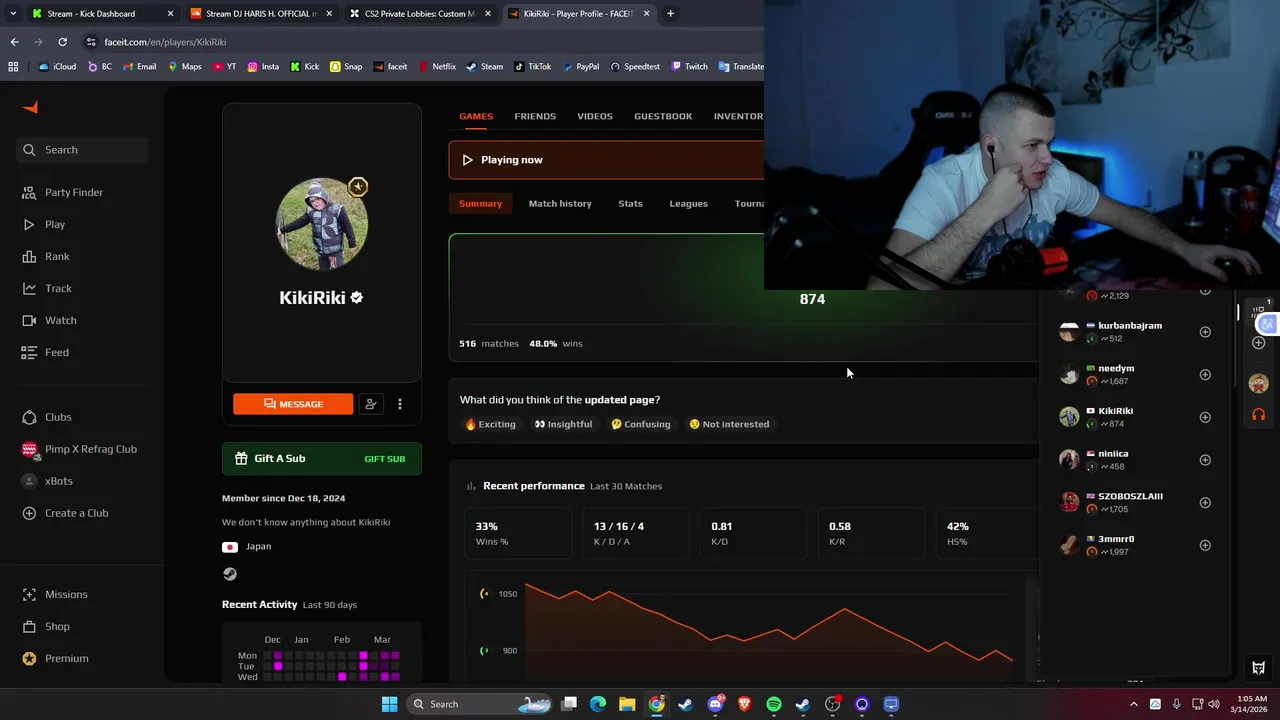The width and height of the screenshot is (1280, 720).
Task: Show hidden system tray icons
Action: point(1133,704)
